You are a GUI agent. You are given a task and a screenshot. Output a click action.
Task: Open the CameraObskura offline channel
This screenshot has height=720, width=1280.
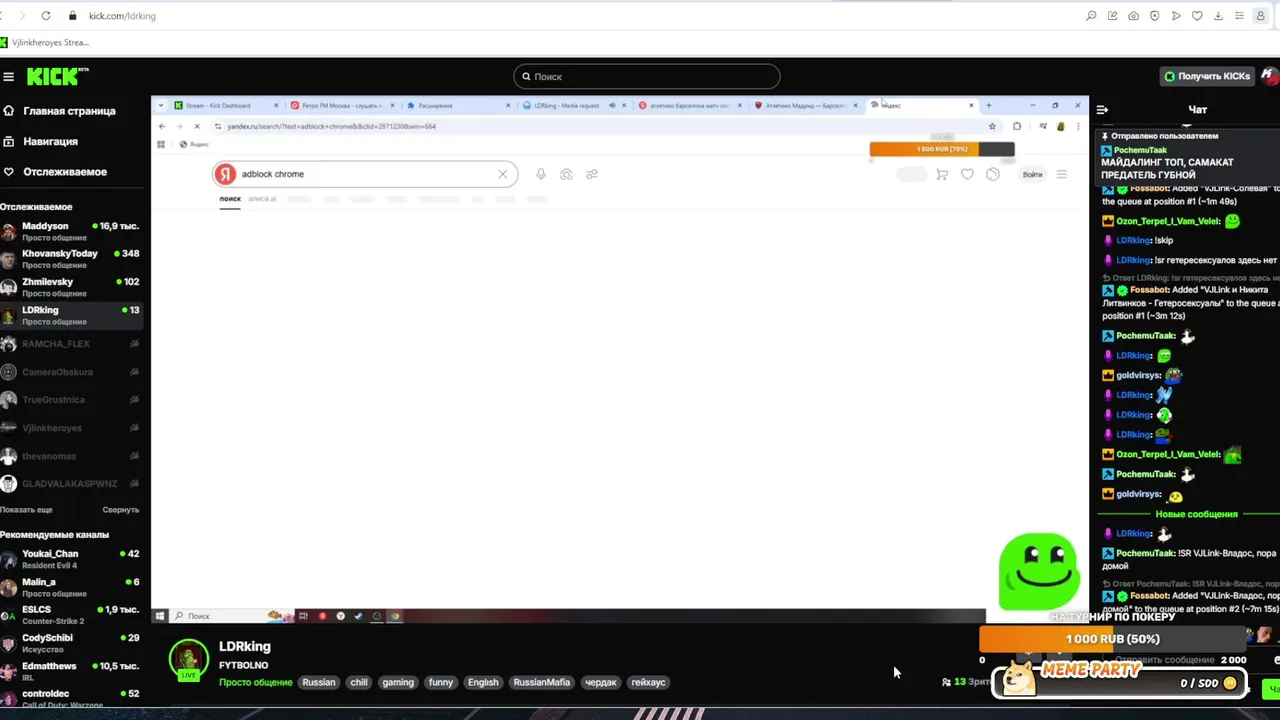(71, 372)
